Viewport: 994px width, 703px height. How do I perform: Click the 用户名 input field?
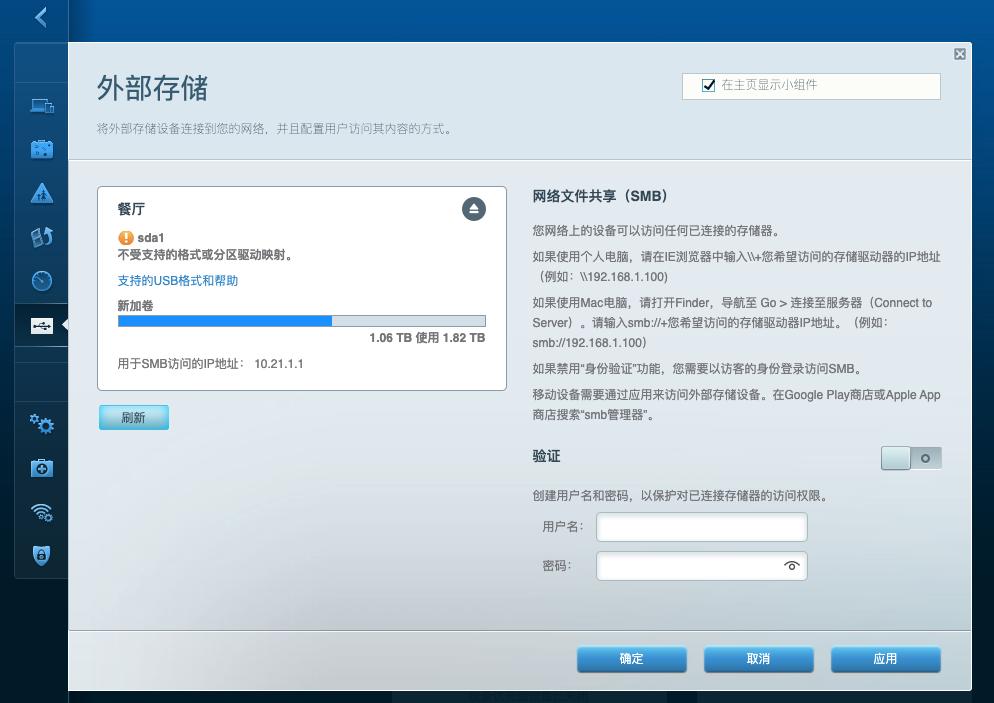701,527
